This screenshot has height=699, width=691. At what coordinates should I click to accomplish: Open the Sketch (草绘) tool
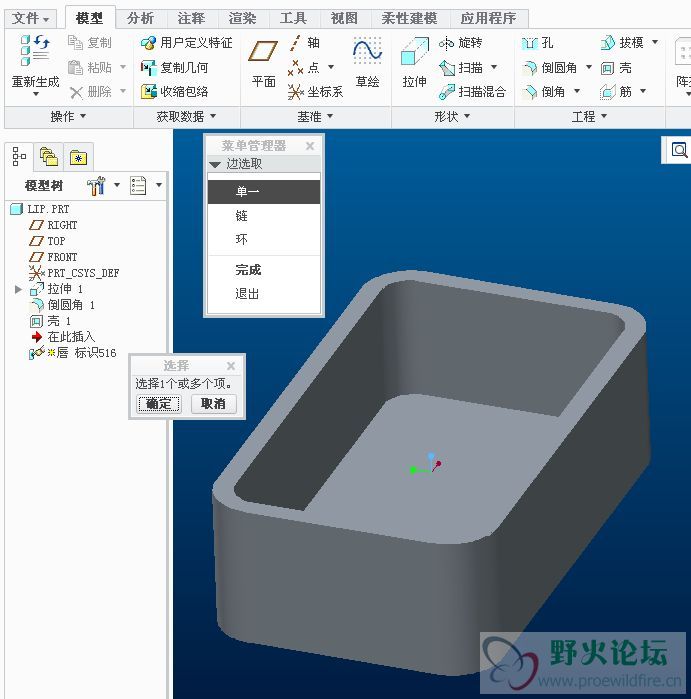pyautogui.click(x=367, y=62)
